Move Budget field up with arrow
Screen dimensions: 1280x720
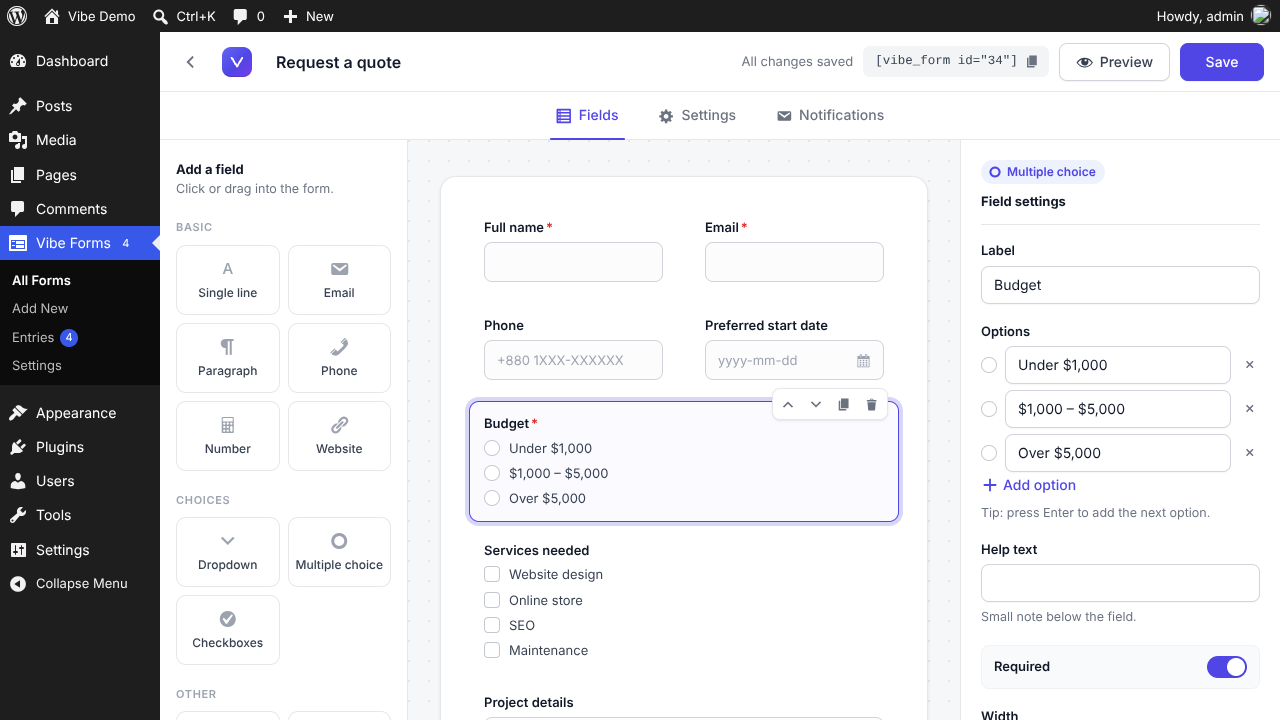pos(788,405)
